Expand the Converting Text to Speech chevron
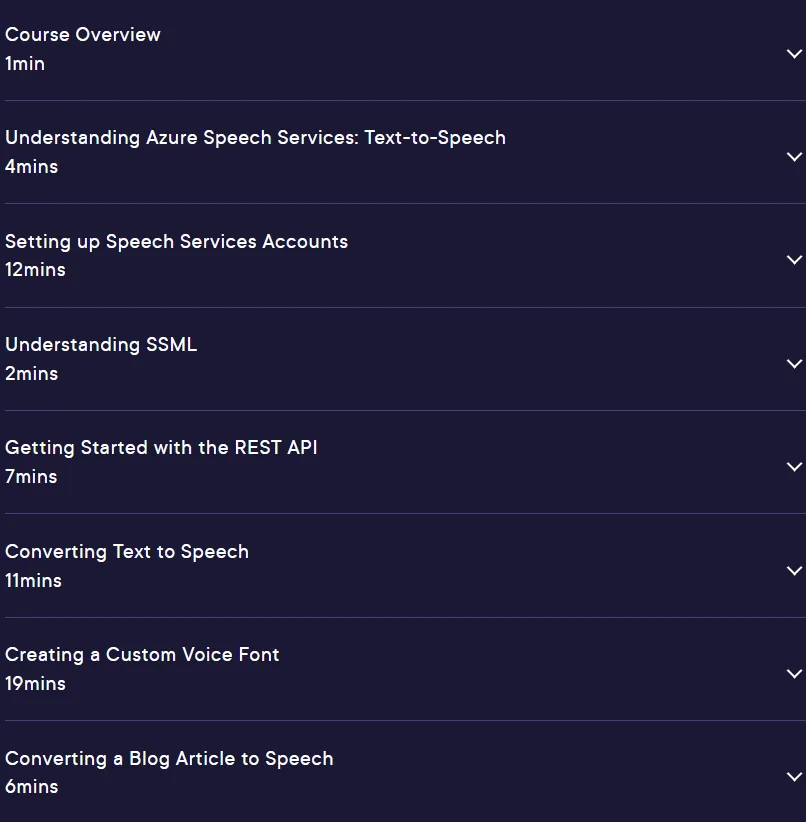 tap(794, 570)
